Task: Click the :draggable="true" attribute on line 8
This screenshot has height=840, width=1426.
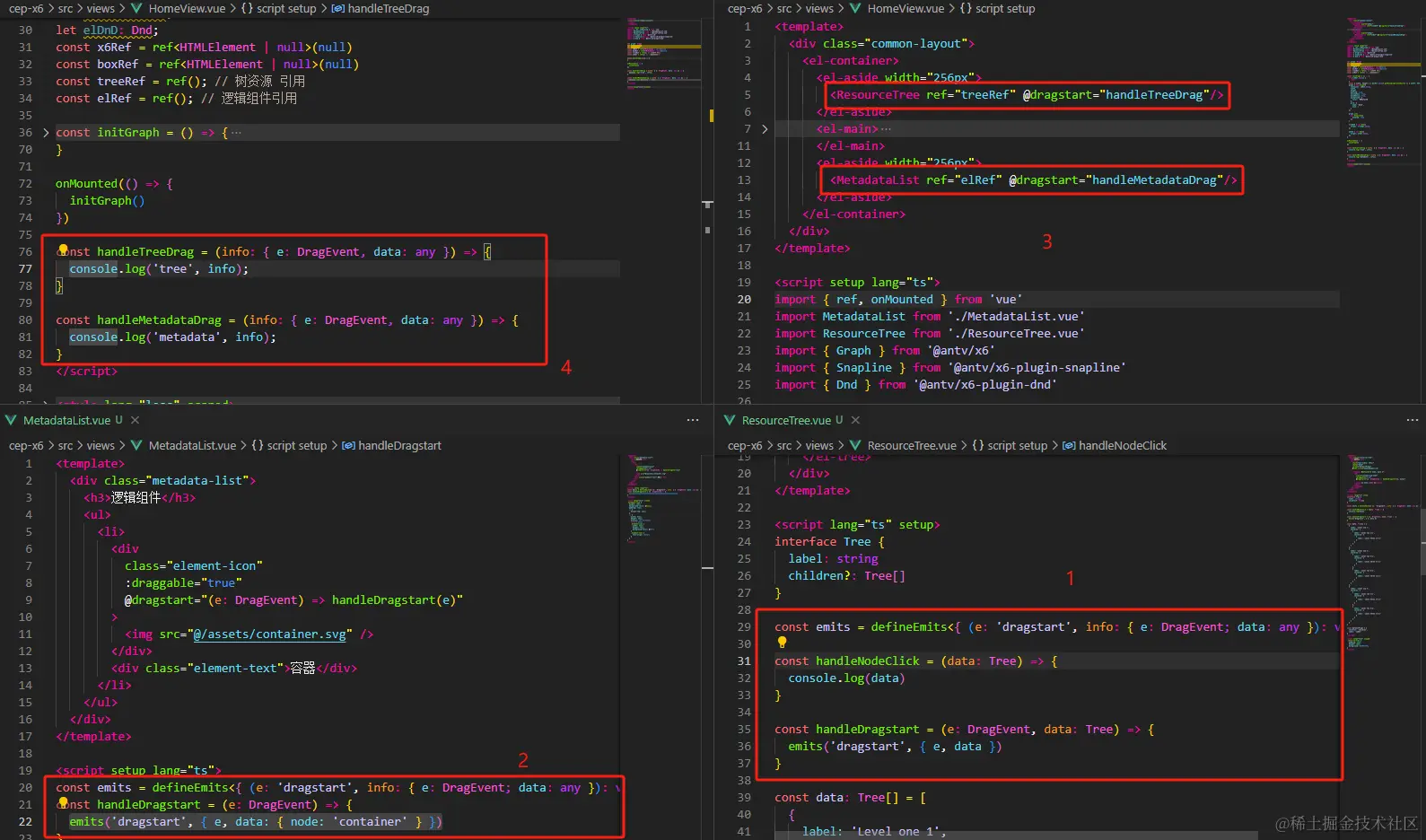Action: [x=183, y=583]
